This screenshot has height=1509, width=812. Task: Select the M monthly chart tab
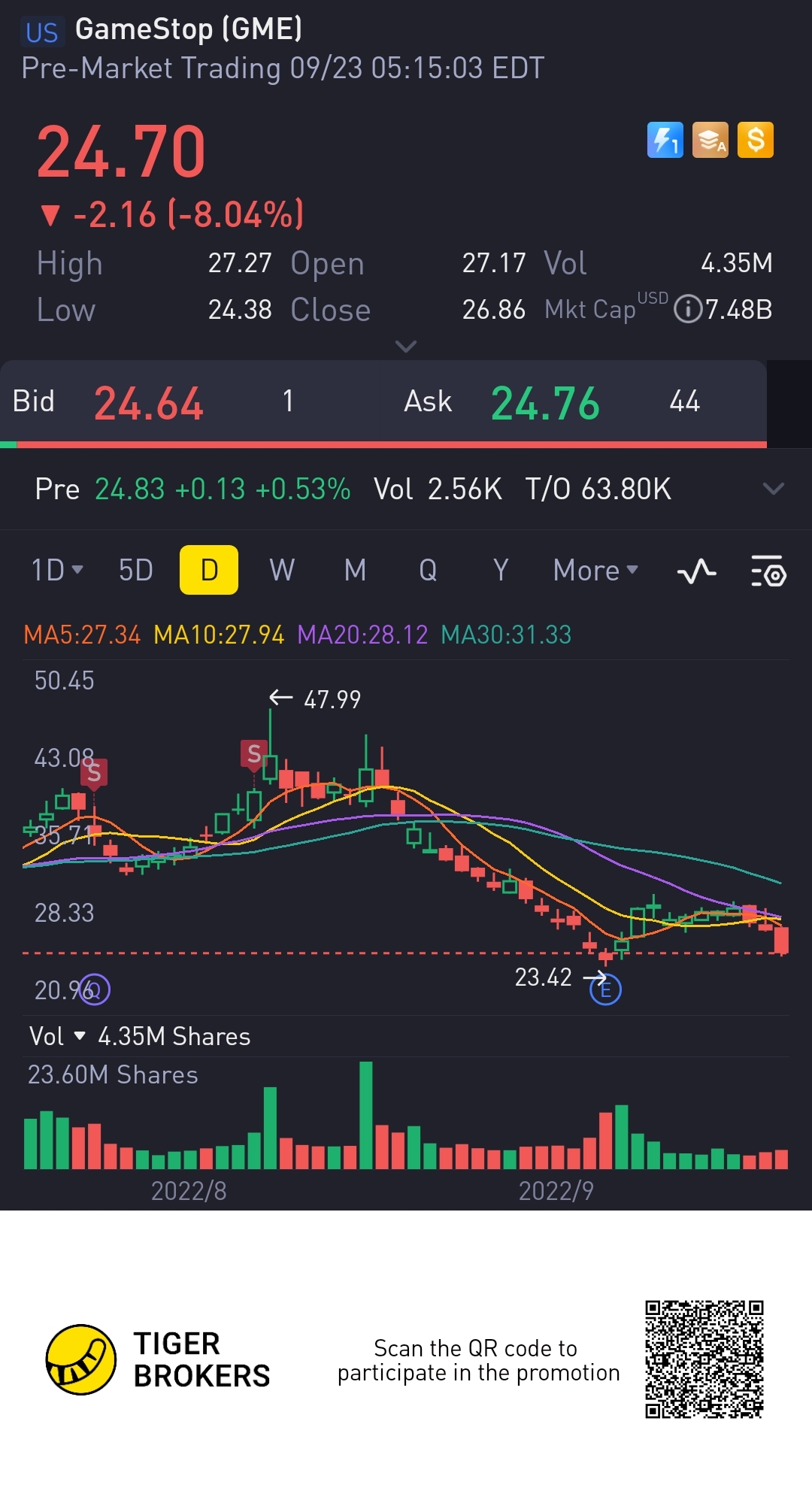pyautogui.click(x=355, y=570)
